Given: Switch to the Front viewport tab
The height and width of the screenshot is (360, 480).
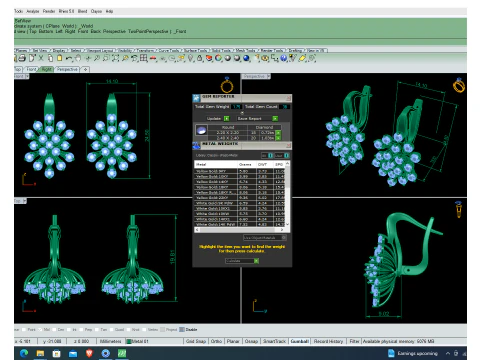Looking at the screenshot, I should coord(31,69).
